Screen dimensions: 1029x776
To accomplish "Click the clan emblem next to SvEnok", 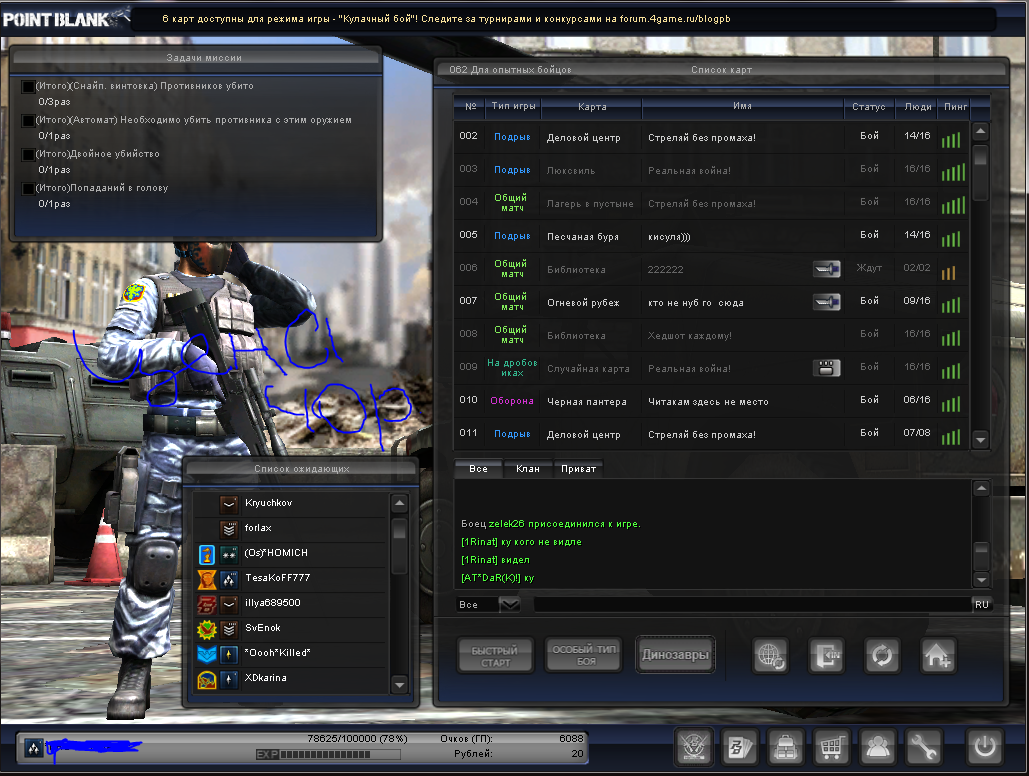I will (x=207, y=629).
